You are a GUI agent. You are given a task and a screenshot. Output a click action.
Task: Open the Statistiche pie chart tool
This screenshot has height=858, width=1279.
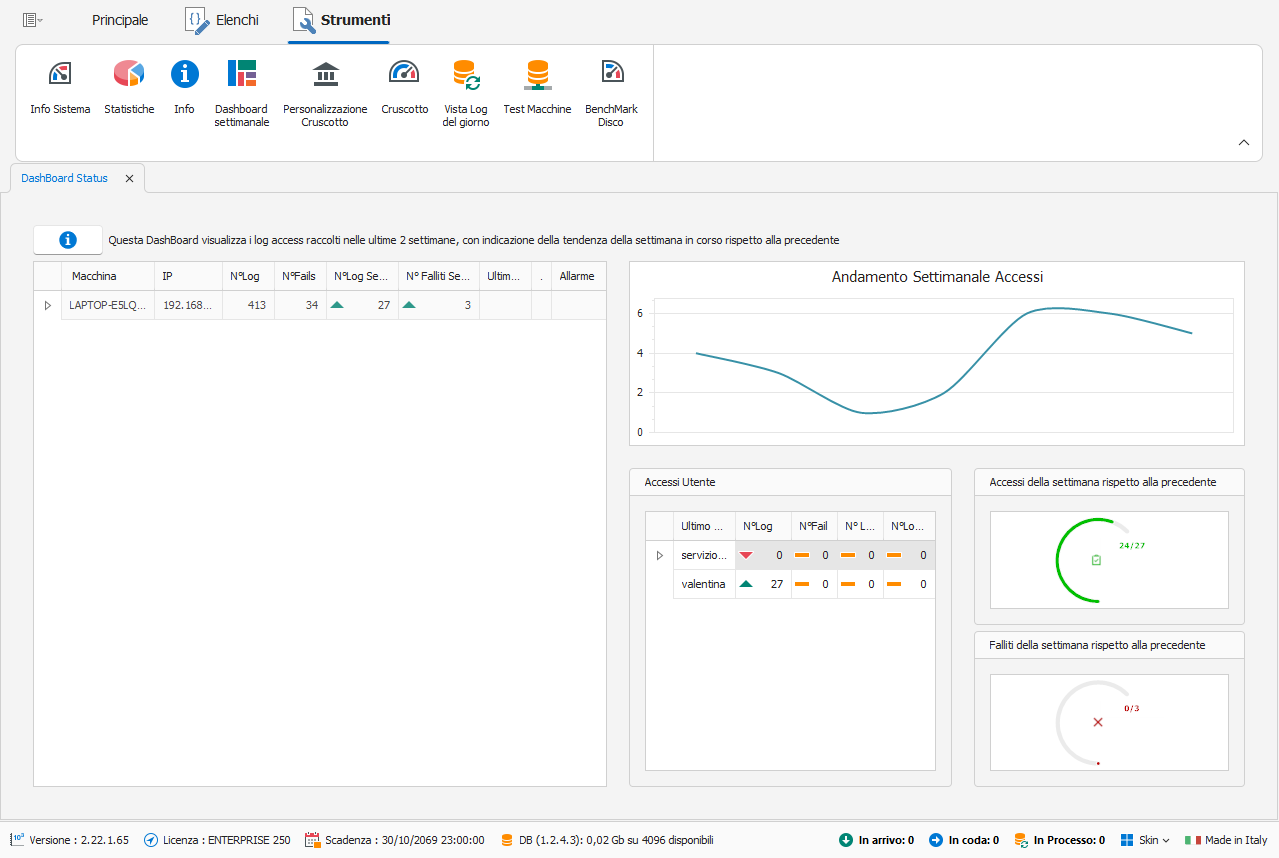click(x=129, y=87)
